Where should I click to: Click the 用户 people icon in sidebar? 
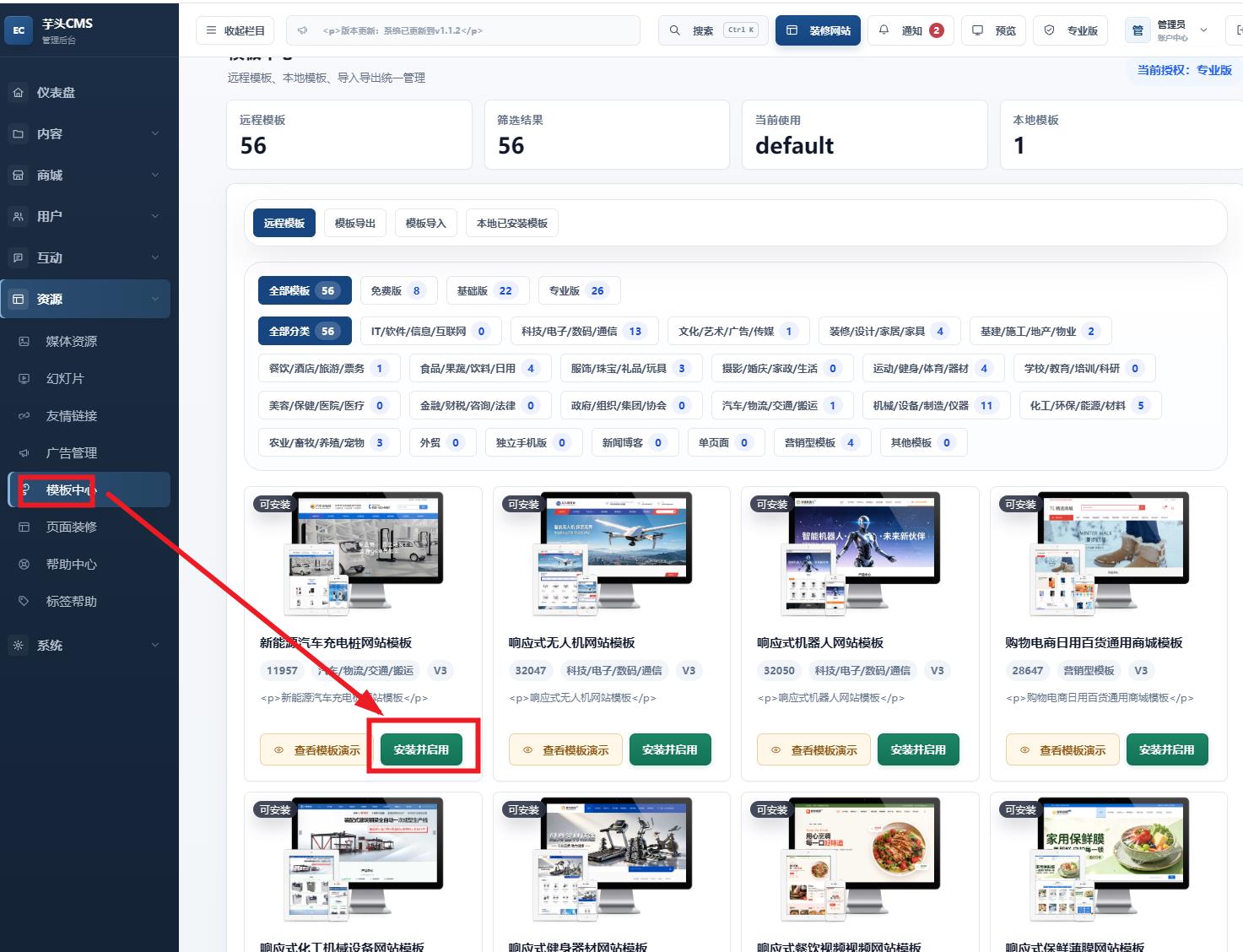point(19,217)
